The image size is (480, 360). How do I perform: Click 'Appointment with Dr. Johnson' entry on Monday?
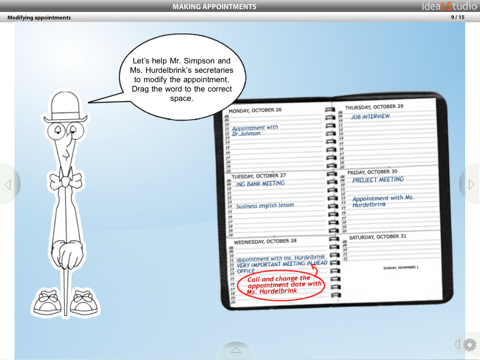coord(255,130)
